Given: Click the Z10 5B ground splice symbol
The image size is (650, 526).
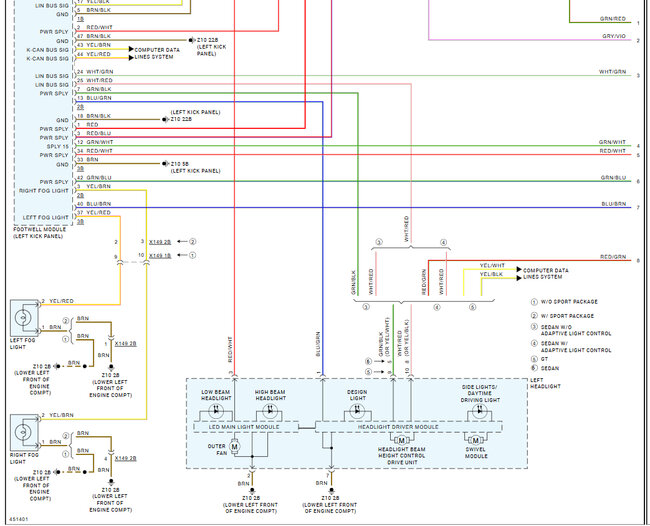Looking at the screenshot, I should [x=165, y=164].
